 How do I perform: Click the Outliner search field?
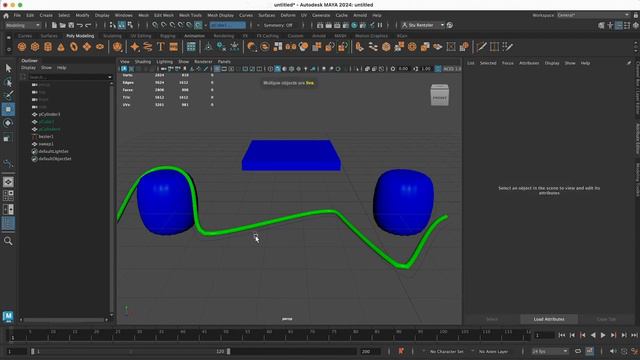tap(67, 77)
